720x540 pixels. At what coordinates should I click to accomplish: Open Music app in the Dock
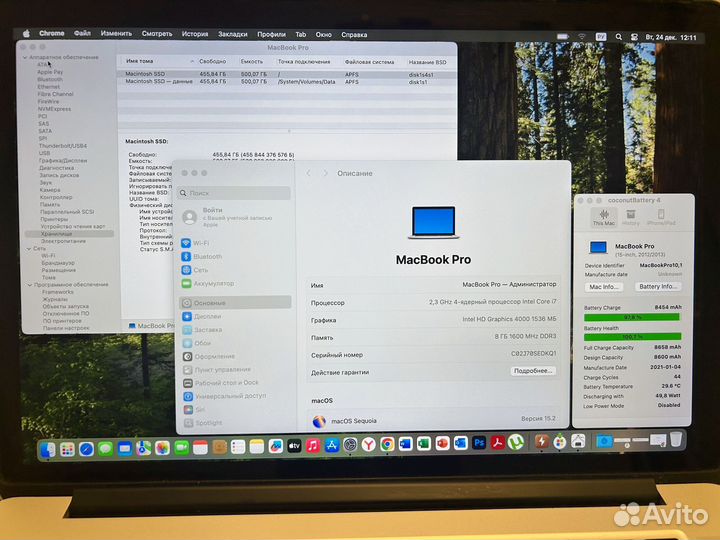[313, 445]
